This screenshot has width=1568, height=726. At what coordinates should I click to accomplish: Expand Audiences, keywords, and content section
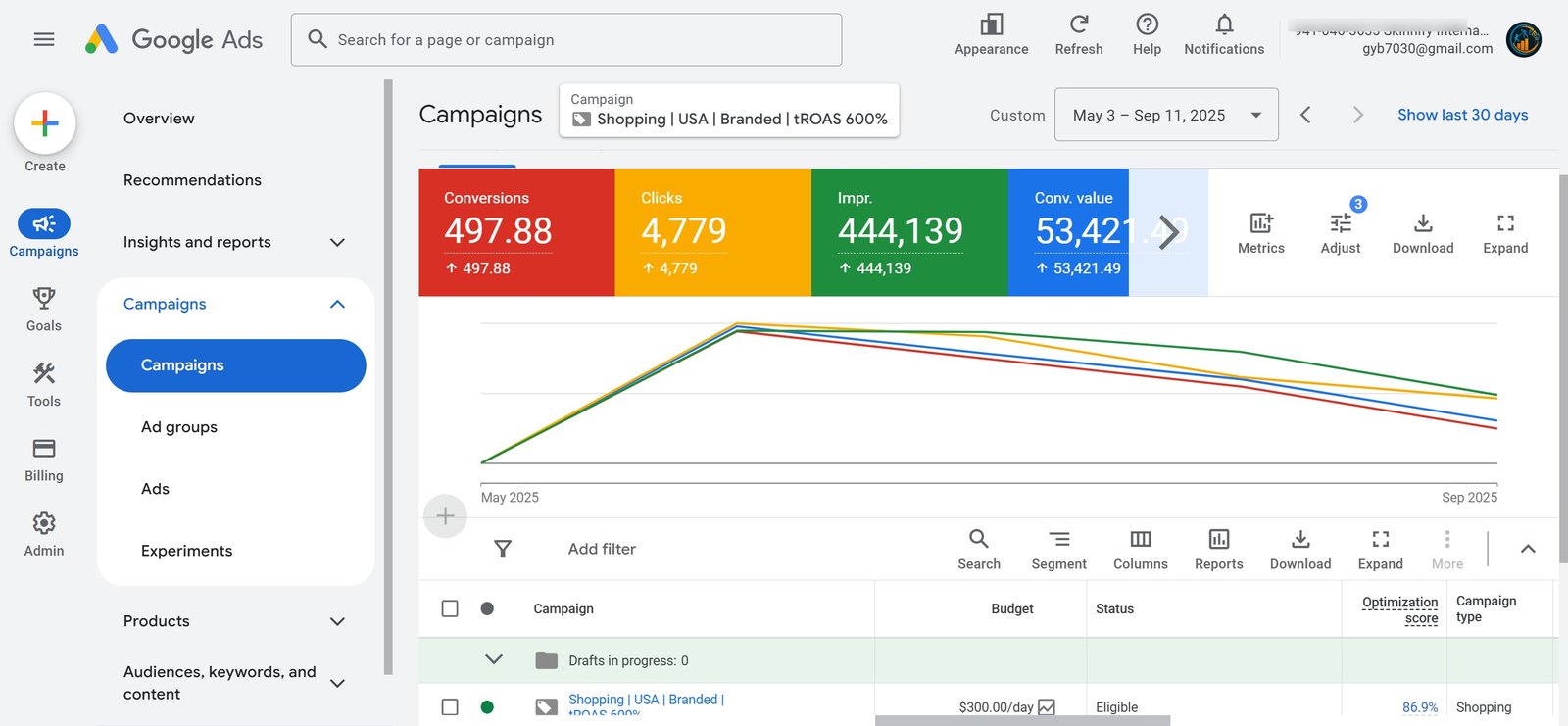pos(337,683)
